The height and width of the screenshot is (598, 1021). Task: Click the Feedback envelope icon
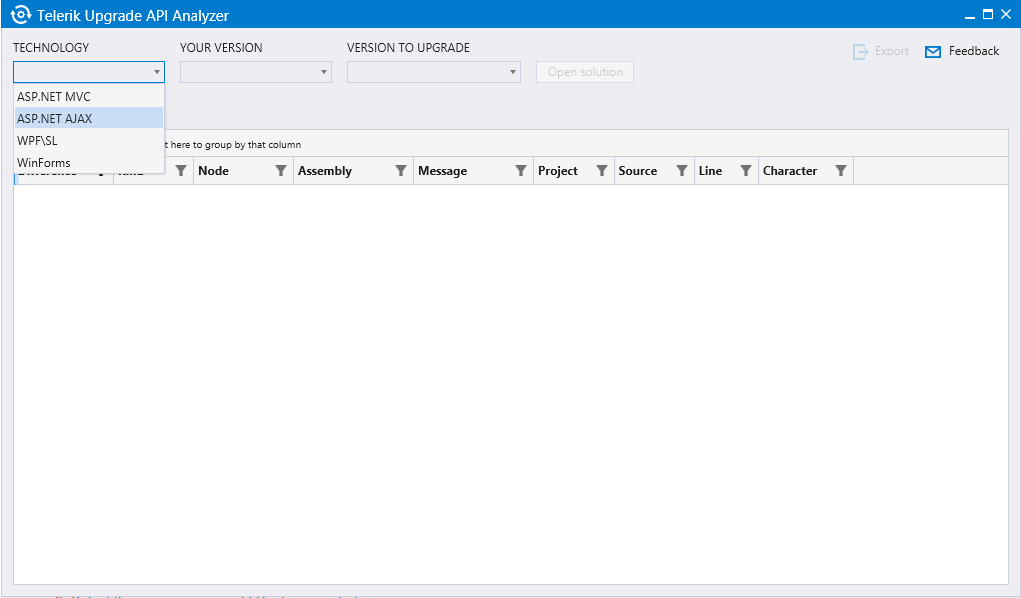(x=933, y=52)
